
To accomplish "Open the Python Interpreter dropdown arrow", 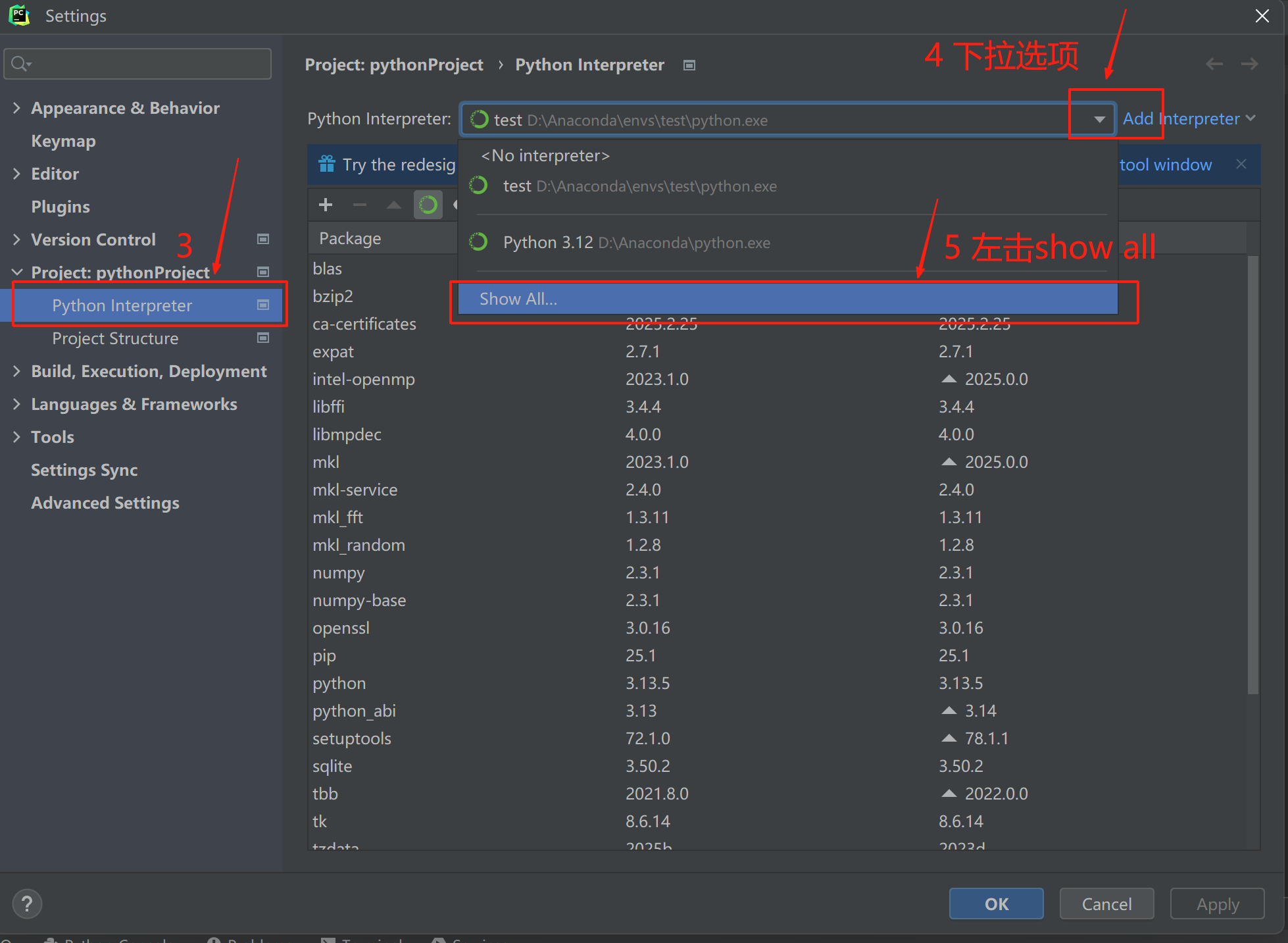I will (x=1099, y=119).
